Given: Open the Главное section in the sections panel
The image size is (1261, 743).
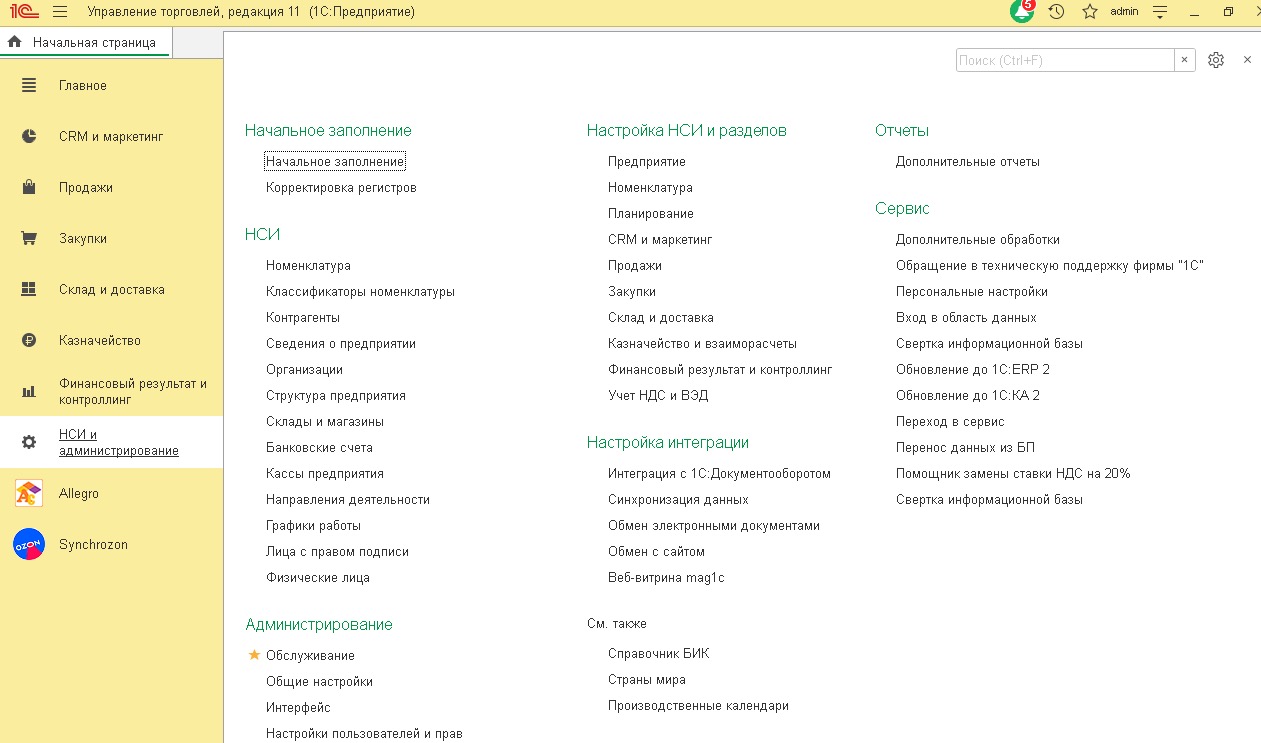Looking at the screenshot, I should [112, 86].
